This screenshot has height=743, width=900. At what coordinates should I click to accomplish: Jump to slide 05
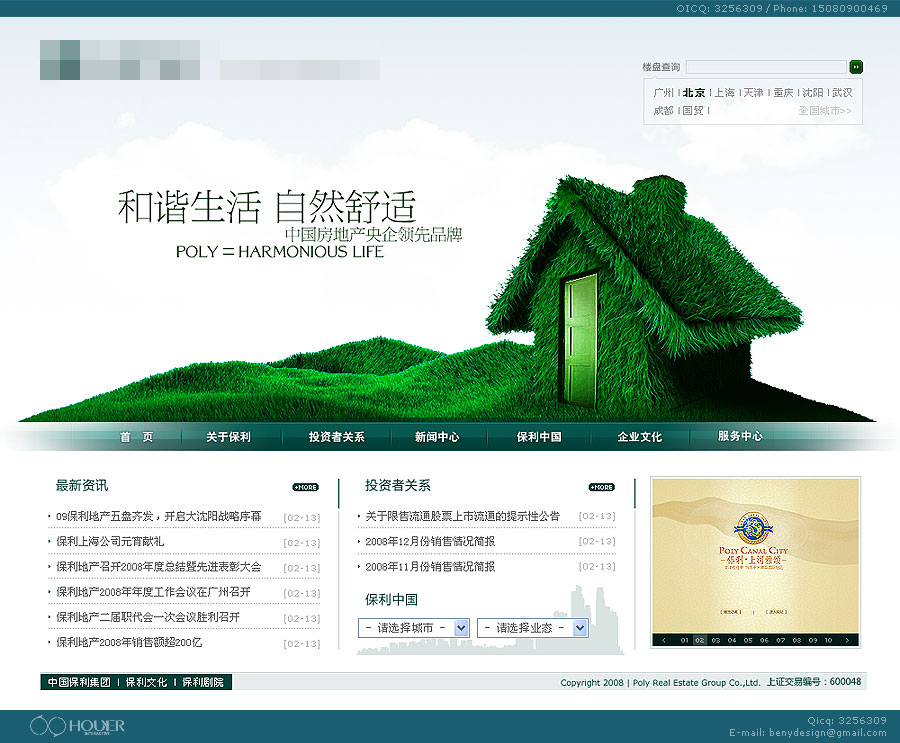coord(748,640)
